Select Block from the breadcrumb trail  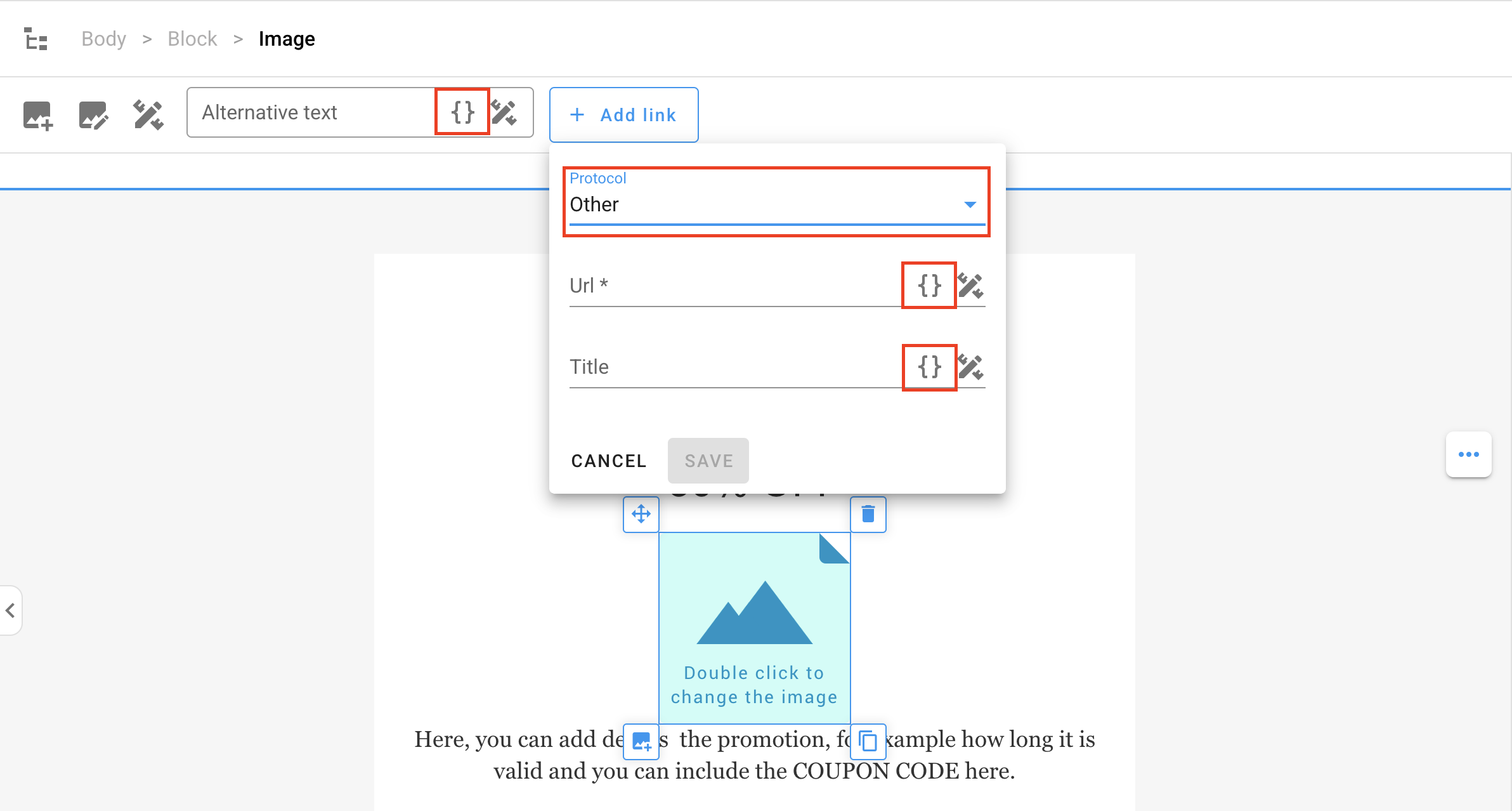(x=192, y=39)
